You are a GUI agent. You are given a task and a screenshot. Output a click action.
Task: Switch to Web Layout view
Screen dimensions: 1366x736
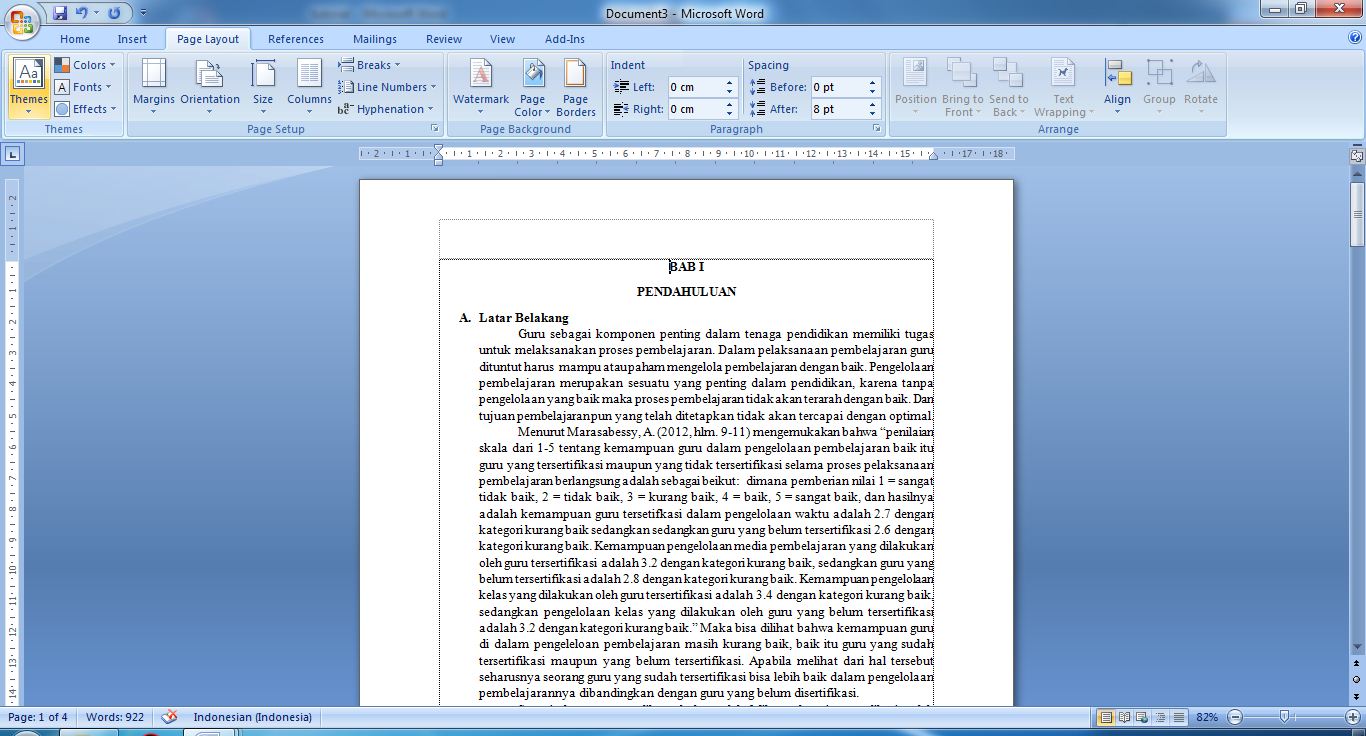(1143, 717)
